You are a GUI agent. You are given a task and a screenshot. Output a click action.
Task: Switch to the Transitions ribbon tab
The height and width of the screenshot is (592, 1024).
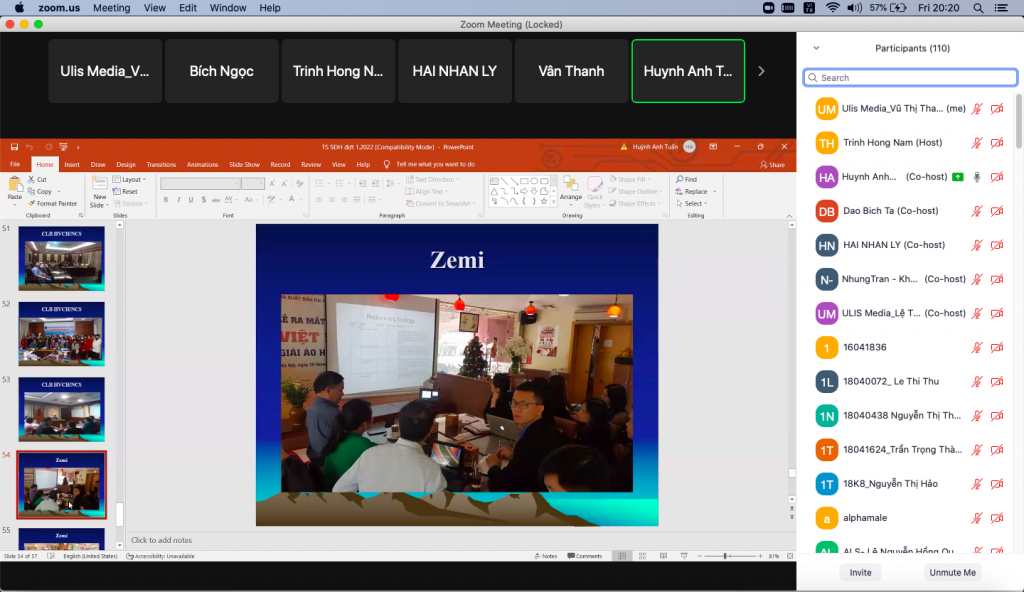coord(161,164)
